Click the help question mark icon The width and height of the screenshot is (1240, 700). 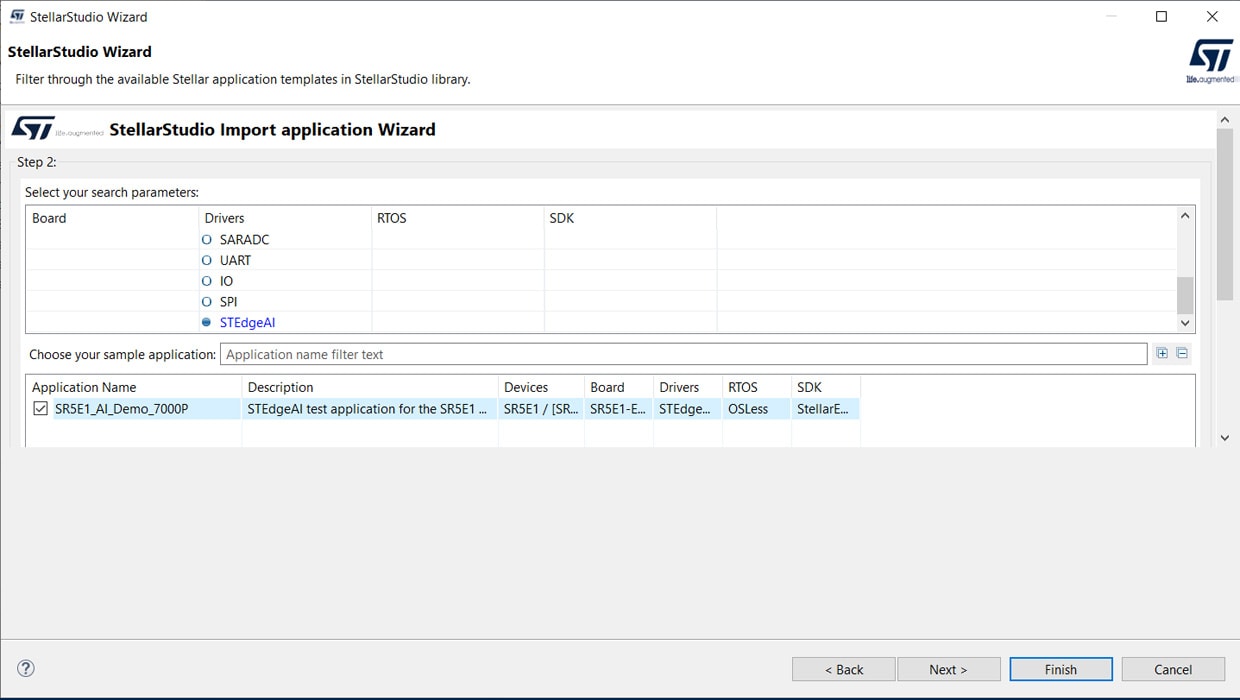coord(26,668)
